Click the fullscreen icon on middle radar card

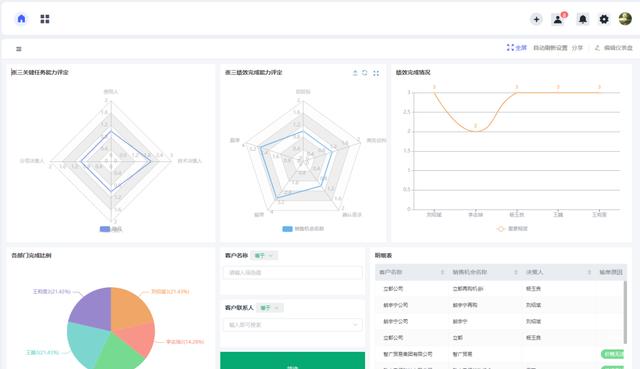point(376,73)
